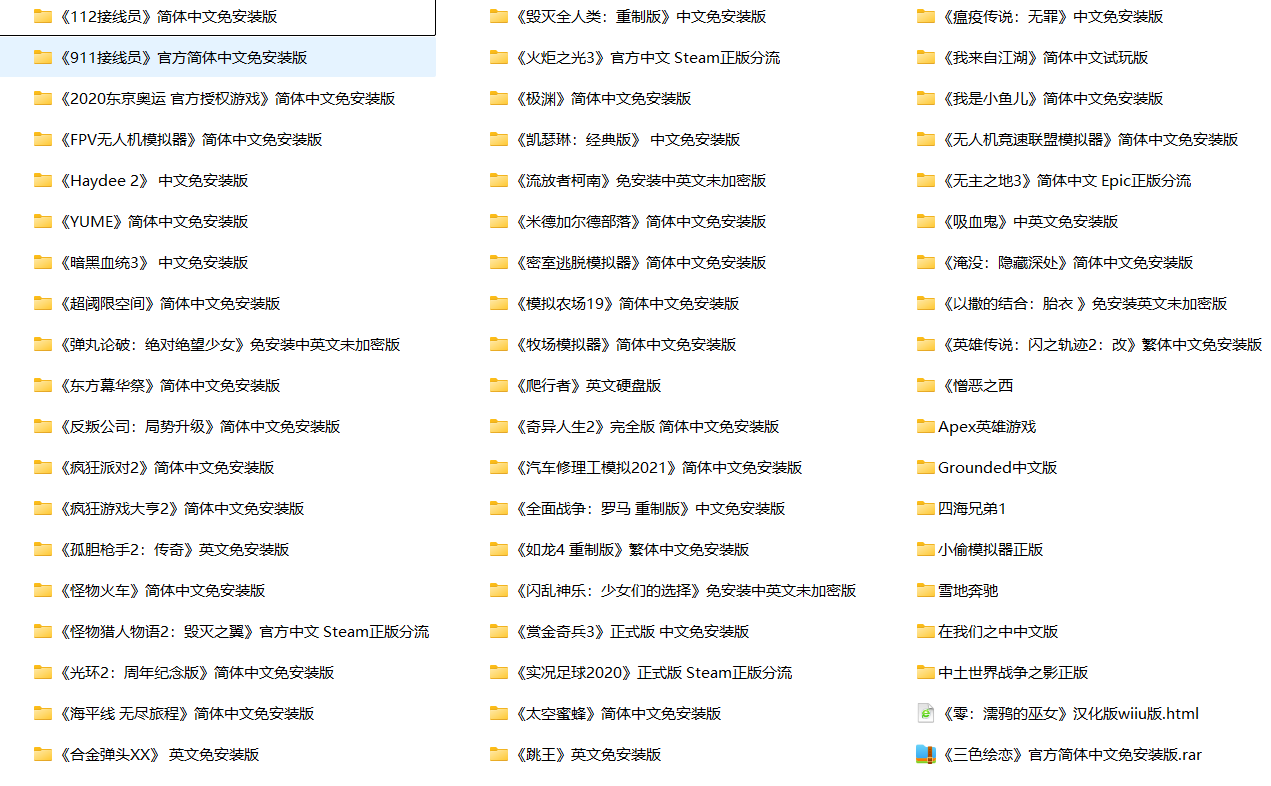This screenshot has height=786, width=1271.
Task: Click folder icon beside《2020东京奥运 官方授权游戏》
Action: [x=42, y=98]
